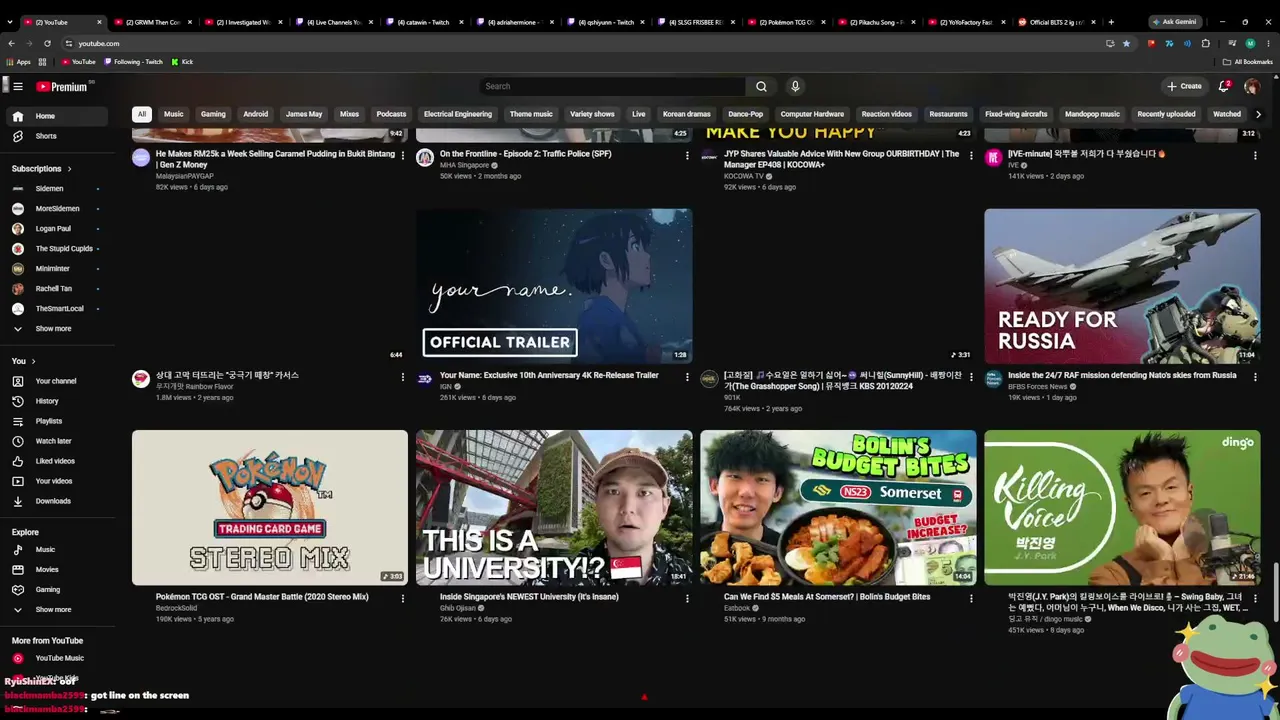The image size is (1280, 720).
Task: Open options menu for RAF mission video
Action: point(1255,377)
